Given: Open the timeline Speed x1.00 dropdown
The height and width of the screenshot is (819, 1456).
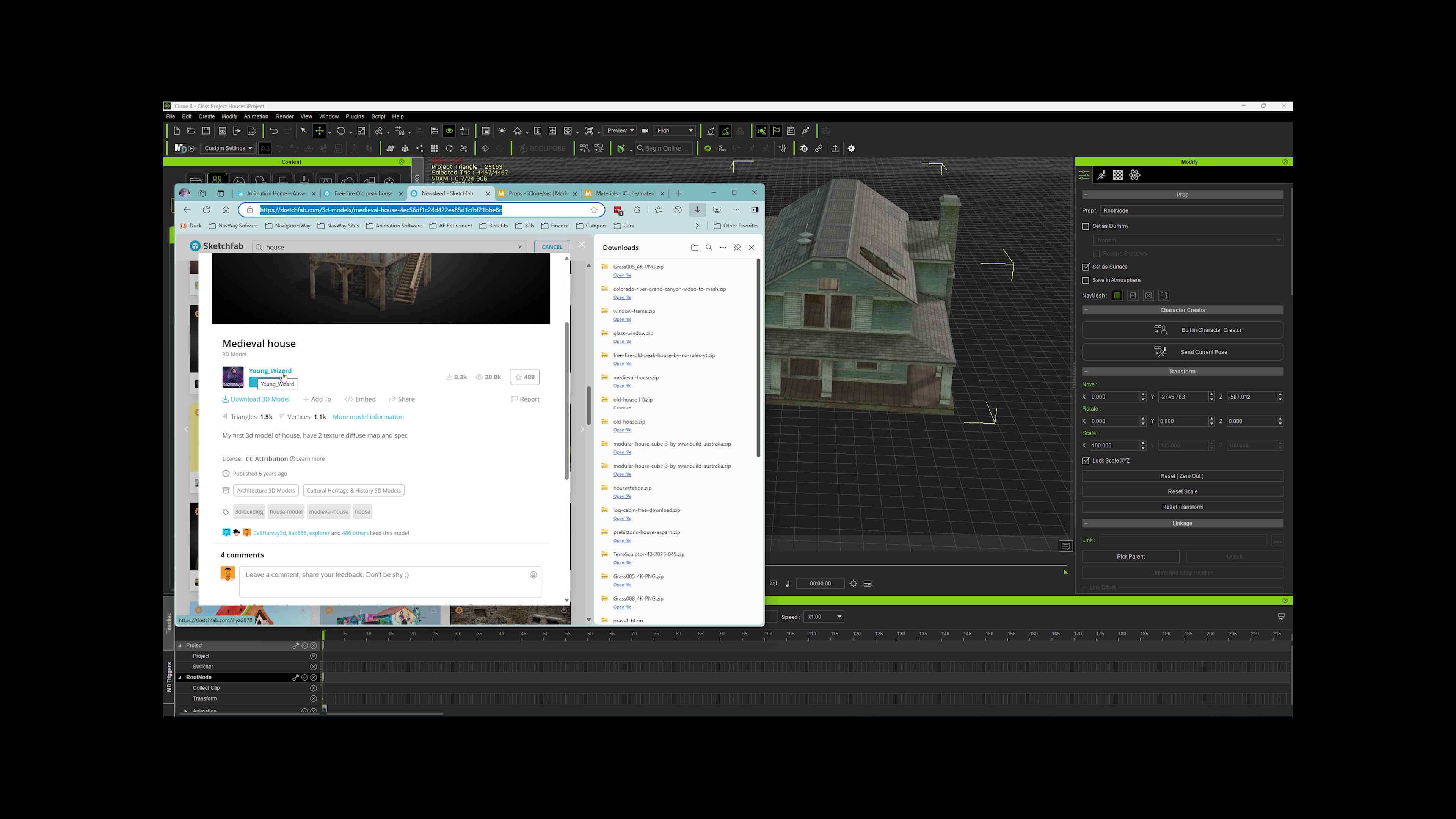Looking at the screenshot, I should click(x=825, y=617).
